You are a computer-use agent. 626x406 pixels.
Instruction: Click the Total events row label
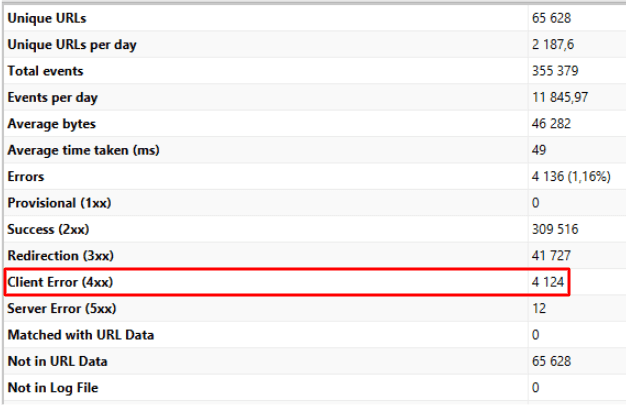click(x=46, y=71)
